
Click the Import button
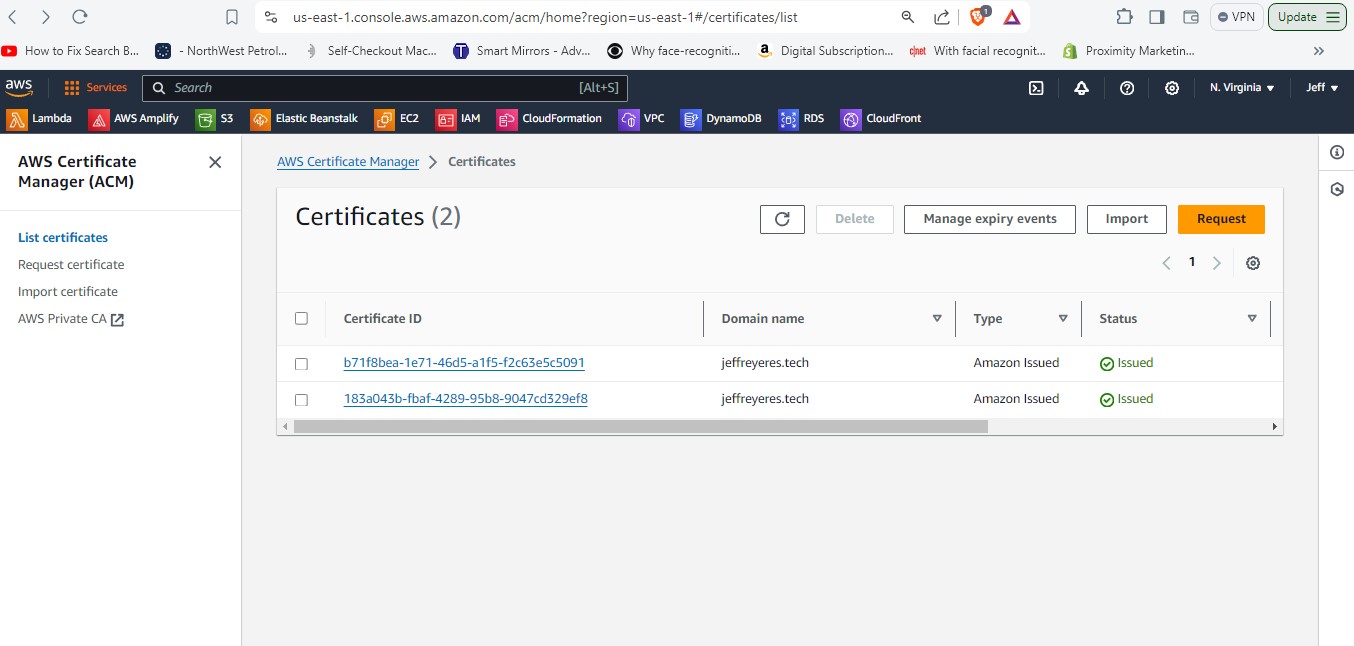(1127, 219)
